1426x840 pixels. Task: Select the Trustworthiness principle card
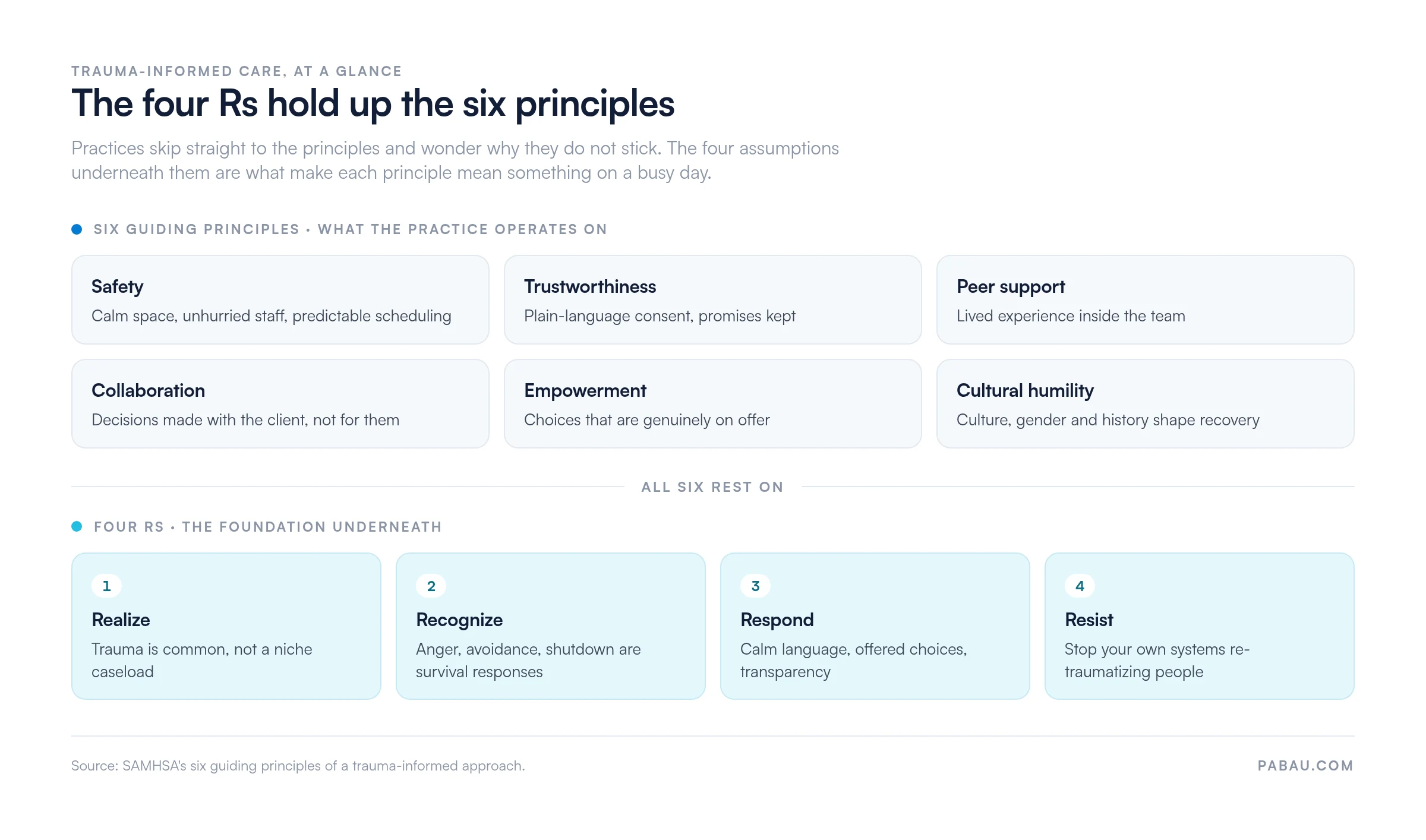[713, 300]
